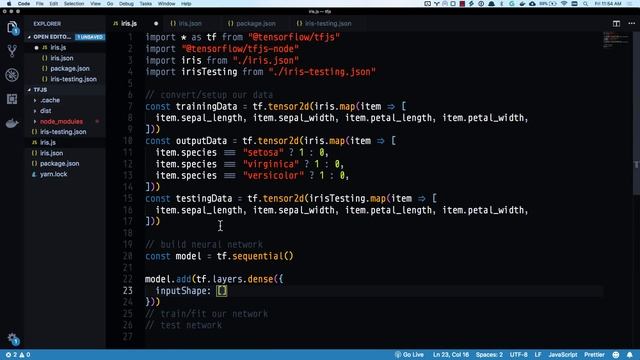640x360 pixels.
Task: Open the Docker view icon
Action: tap(12, 123)
